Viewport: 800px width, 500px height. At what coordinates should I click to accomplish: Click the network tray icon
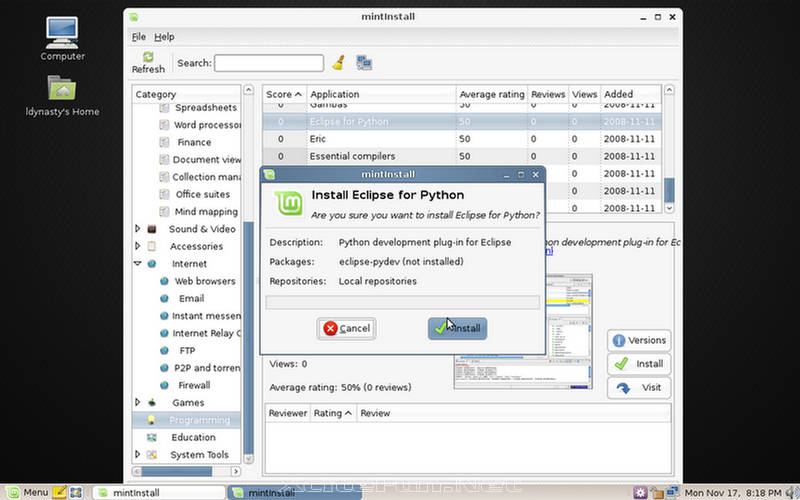[x=673, y=492]
